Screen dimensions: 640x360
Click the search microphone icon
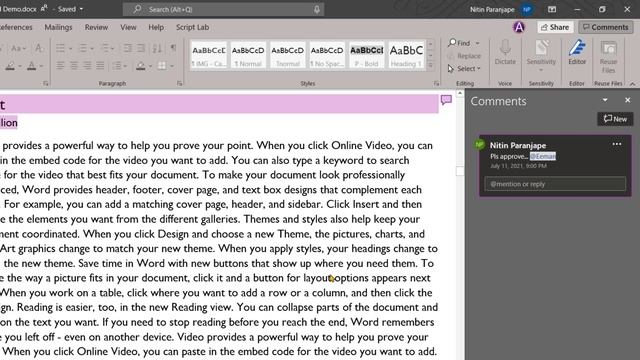click(317, 9)
